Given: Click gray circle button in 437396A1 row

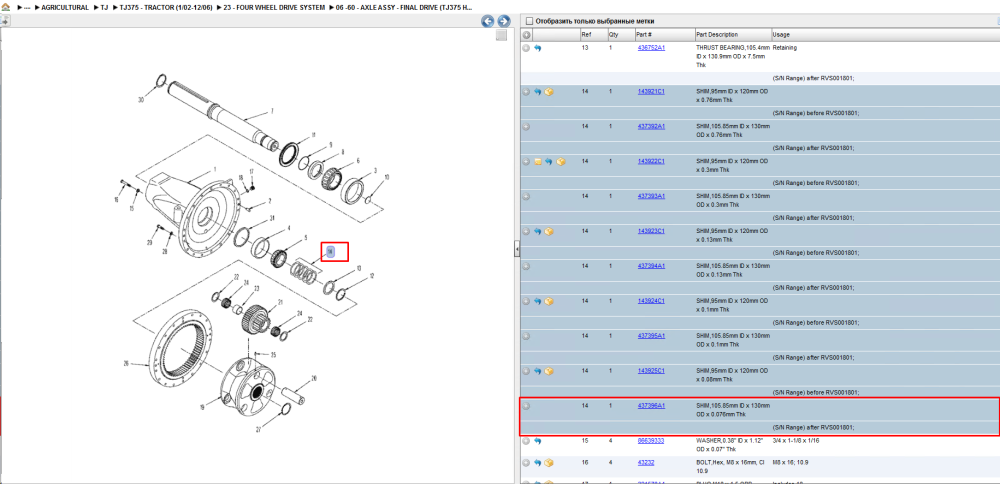Looking at the screenshot, I should (526, 406).
